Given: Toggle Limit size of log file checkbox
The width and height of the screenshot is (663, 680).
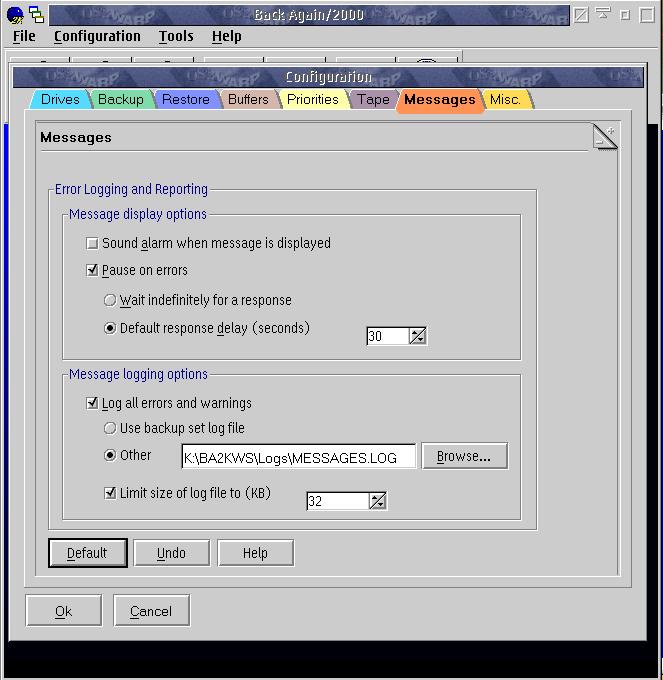Looking at the screenshot, I should click(188, 493).
